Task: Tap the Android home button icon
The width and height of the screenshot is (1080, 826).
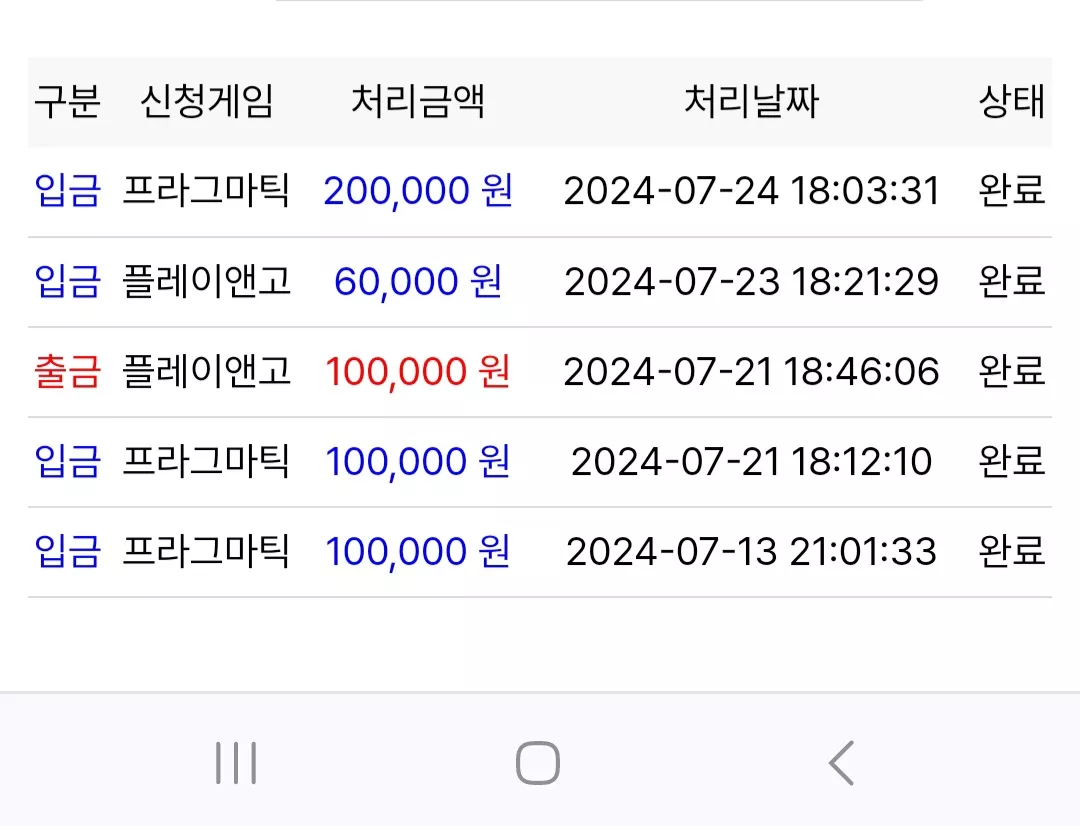Action: pos(538,763)
